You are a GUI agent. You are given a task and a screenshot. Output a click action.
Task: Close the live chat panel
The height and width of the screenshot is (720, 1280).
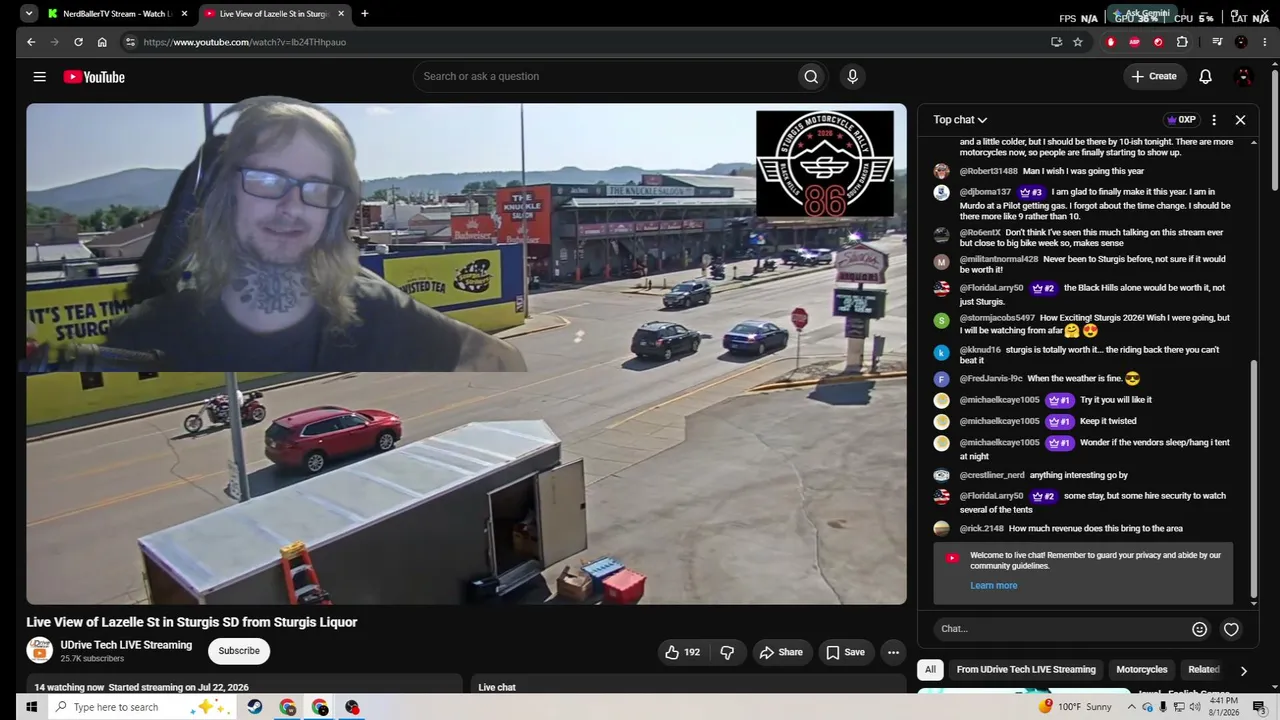tap(1240, 120)
